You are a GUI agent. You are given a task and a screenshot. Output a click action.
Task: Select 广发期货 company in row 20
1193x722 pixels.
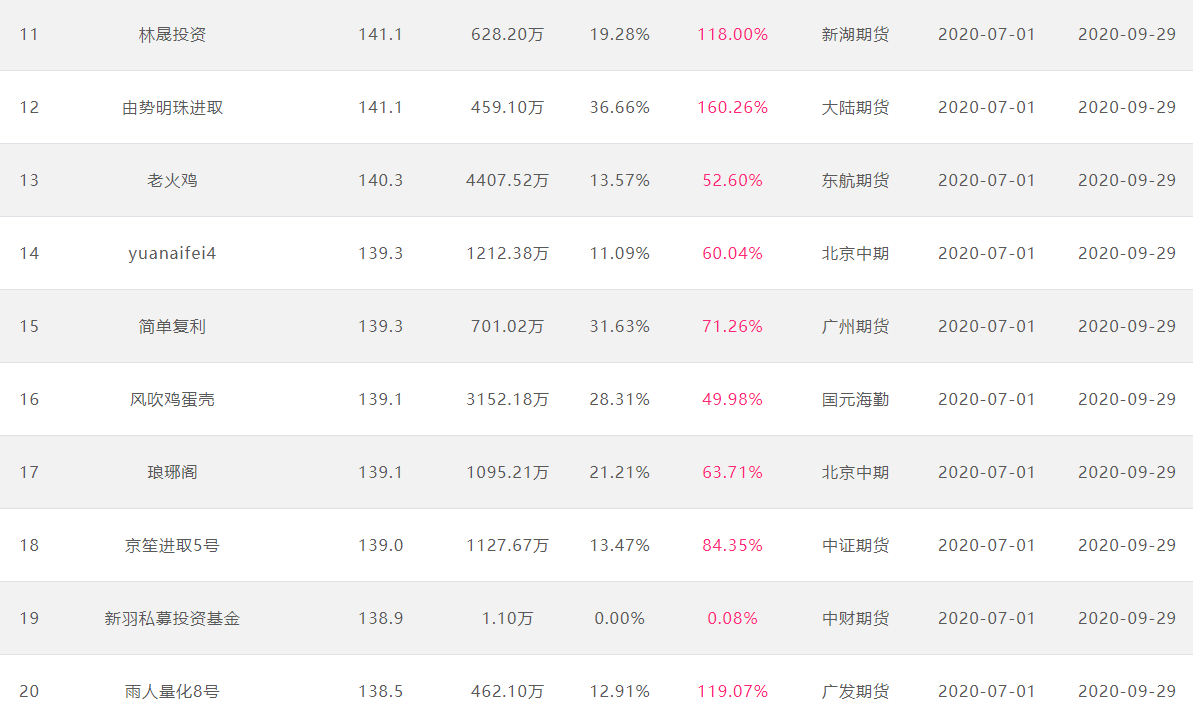pos(855,692)
